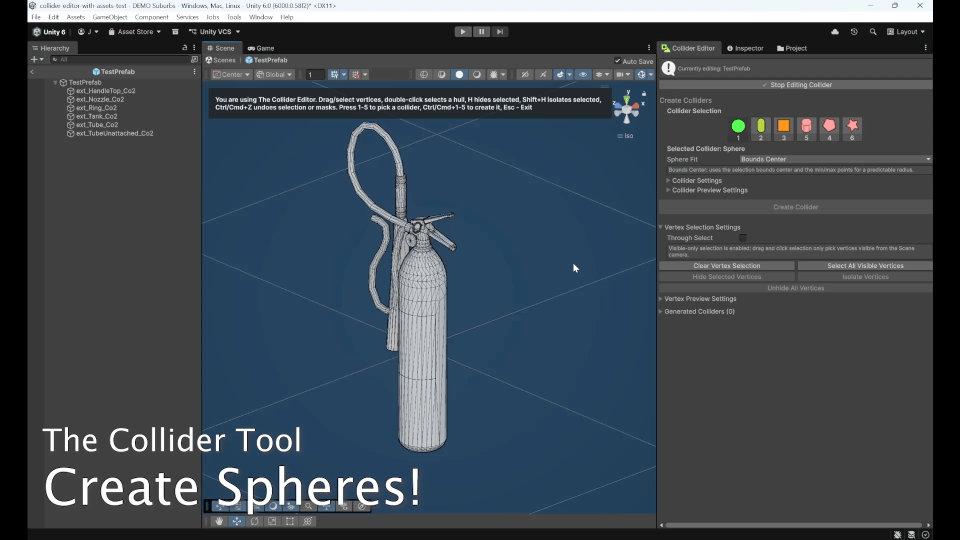
Task: Select the Hand view tool
Action: (x=219, y=521)
